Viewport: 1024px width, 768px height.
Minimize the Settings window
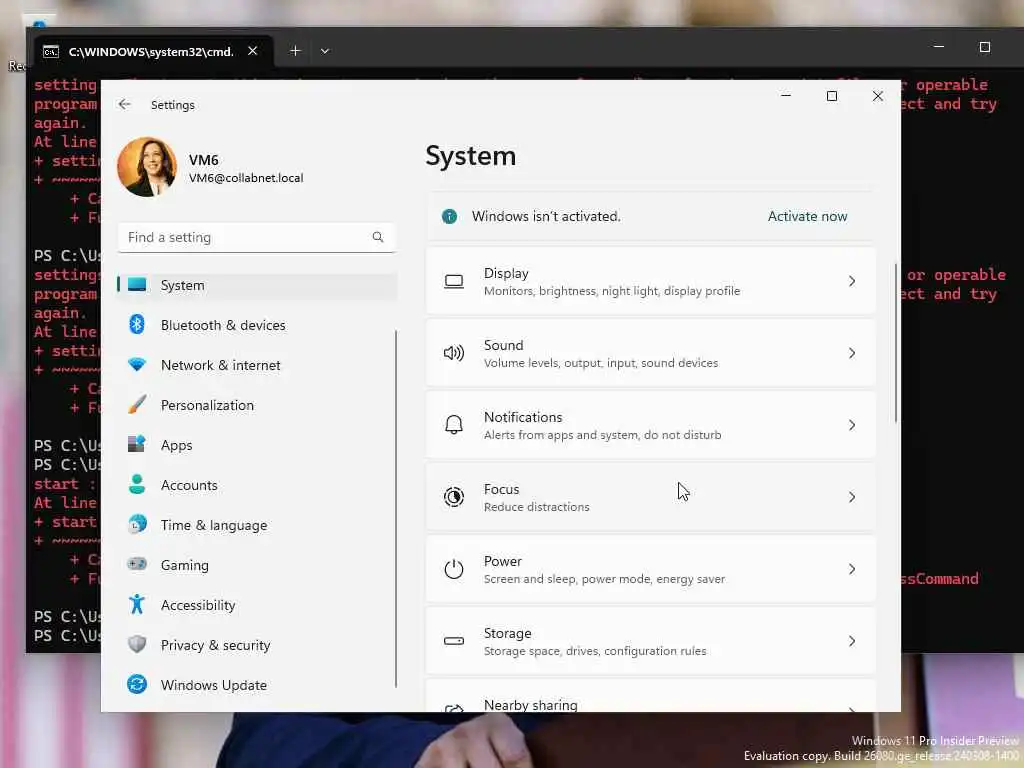[x=786, y=96]
